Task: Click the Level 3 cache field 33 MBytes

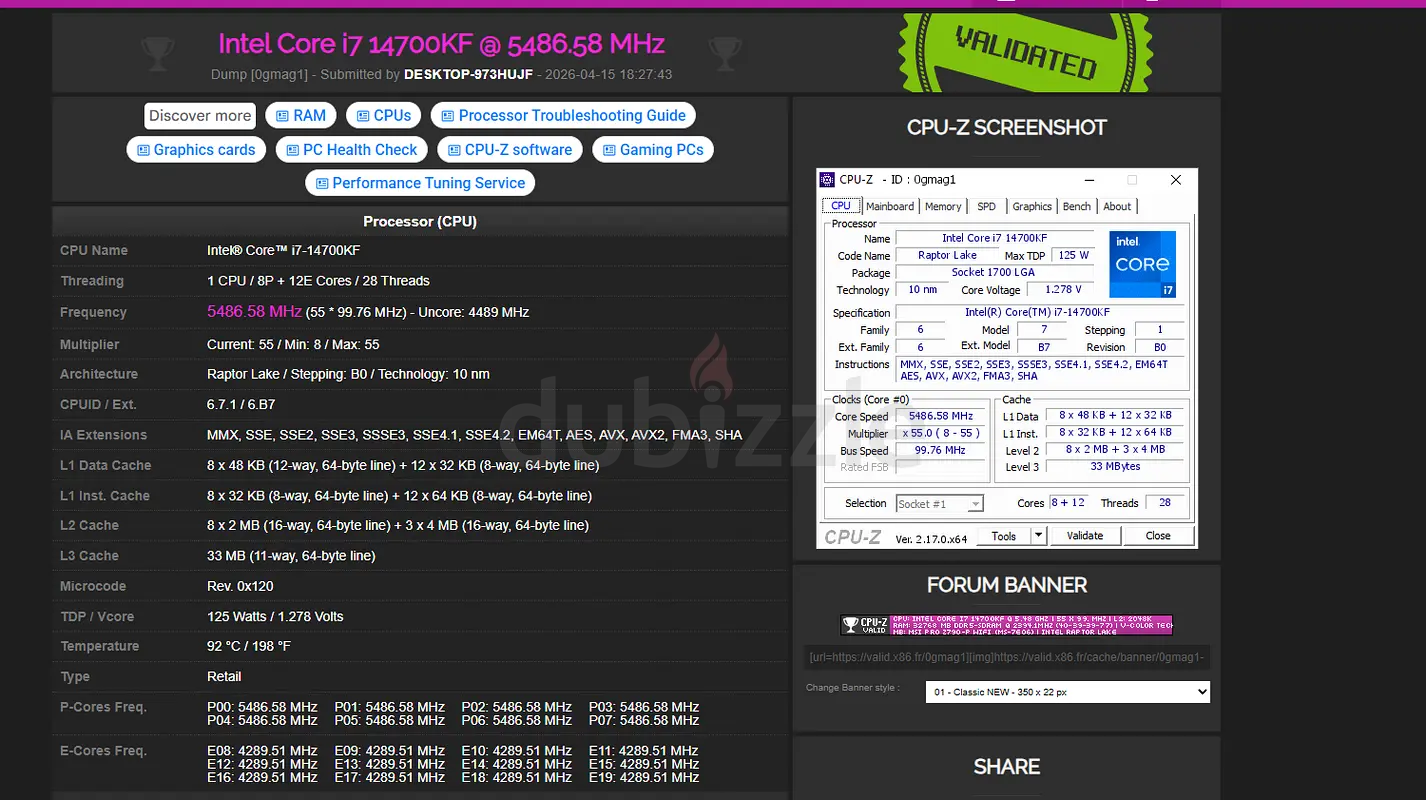Action: [x=1115, y=467]
